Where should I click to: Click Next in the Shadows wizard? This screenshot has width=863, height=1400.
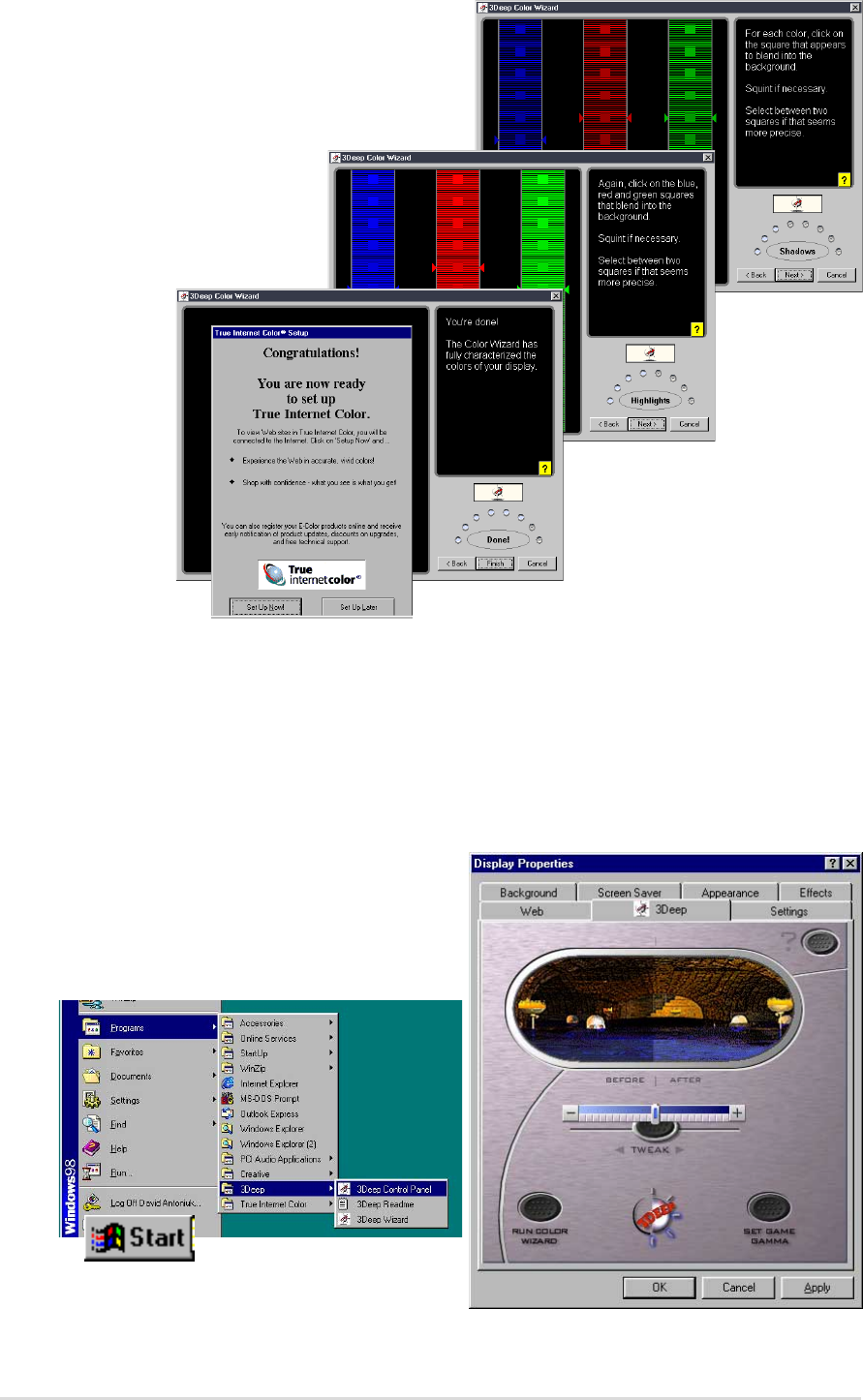[x=794, y=275]
